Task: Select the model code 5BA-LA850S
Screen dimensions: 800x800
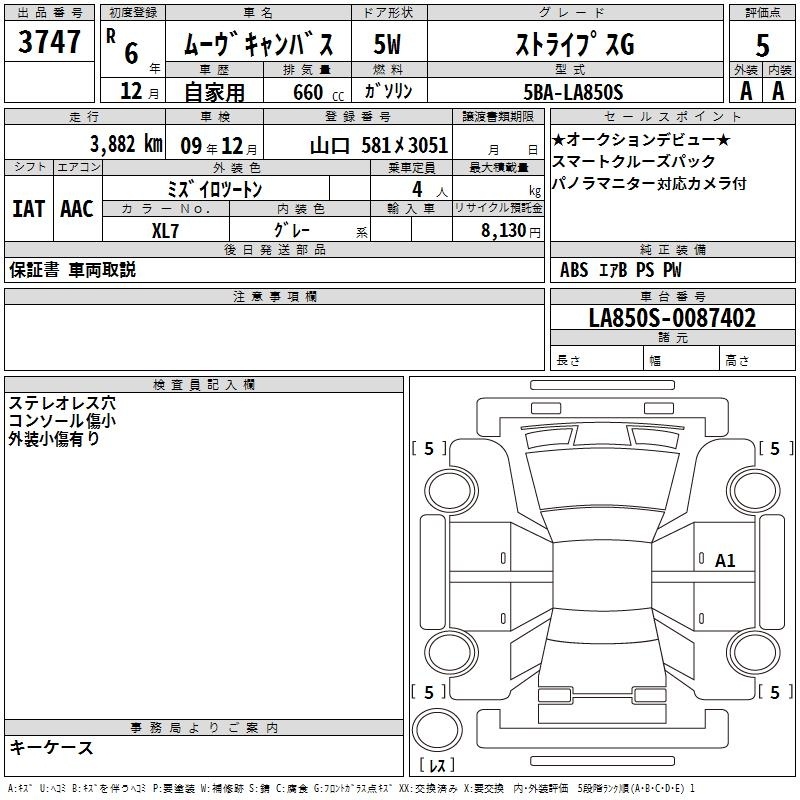Action: tap(574, 92)
